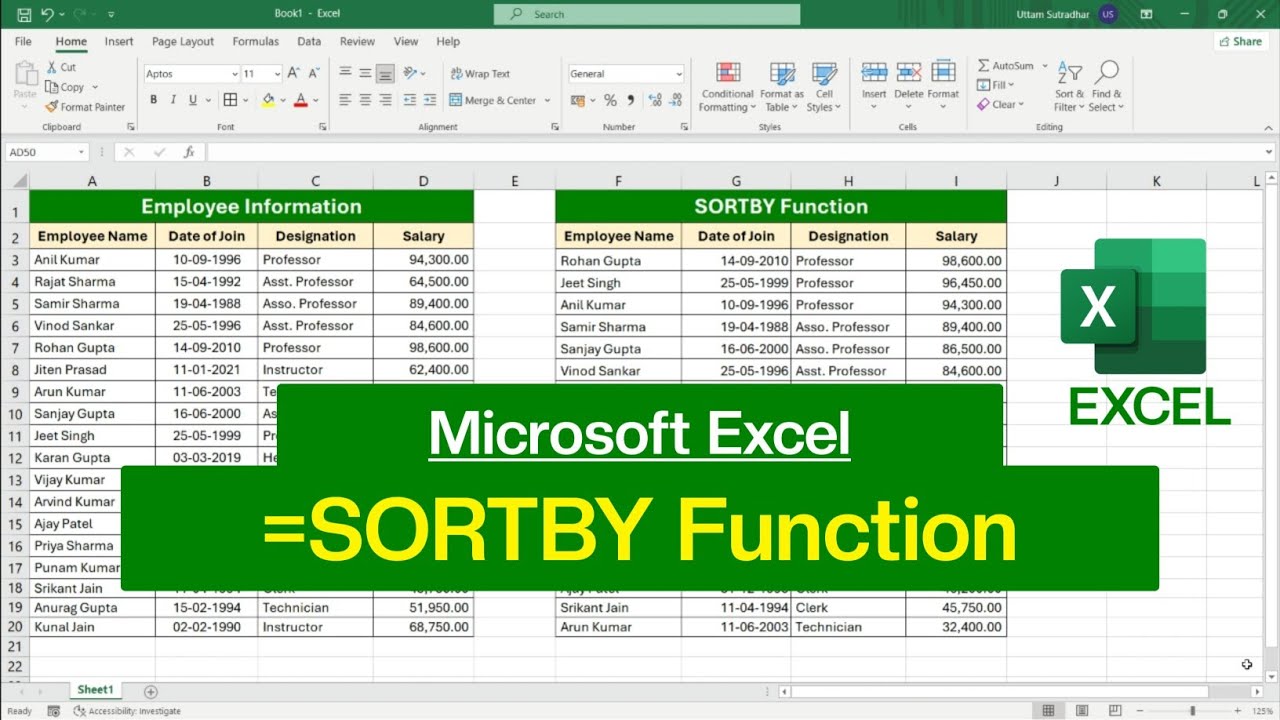Viewport: 1280px width, 720px height.
Task: Click the Align Right icon
Action: [x=385, y=100]
